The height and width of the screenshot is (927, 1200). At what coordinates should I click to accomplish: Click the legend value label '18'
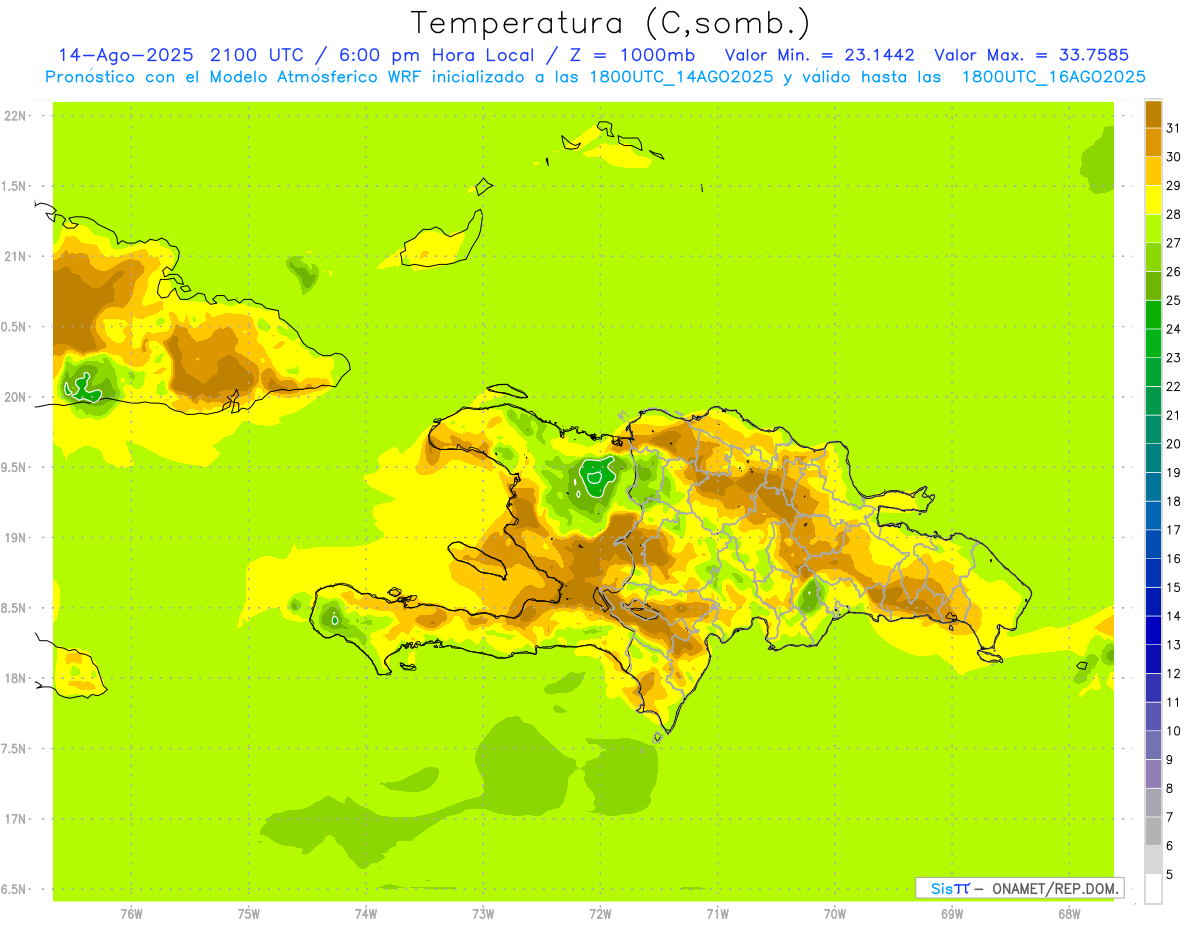(1173, 501)
